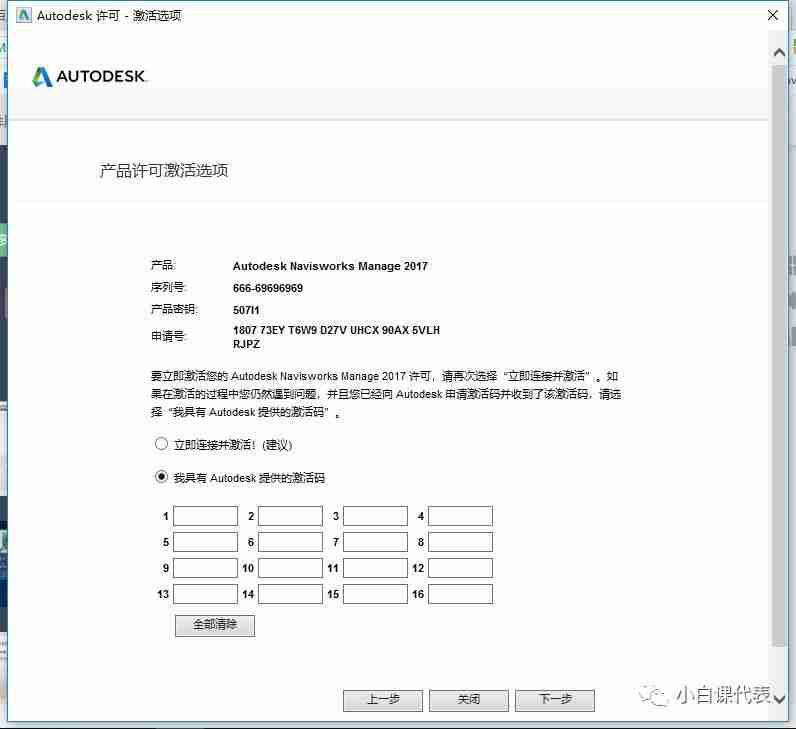
Task: Click serial number 666-69696969
Action: click(x=268, y=288)
